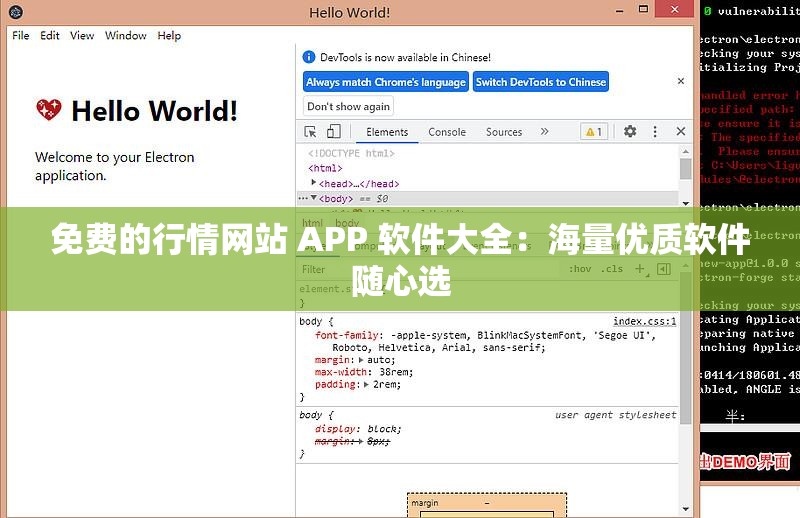Open DevTools three-dot customize menu
Viewport: 800px width, 518px height.
click(655, 132)
